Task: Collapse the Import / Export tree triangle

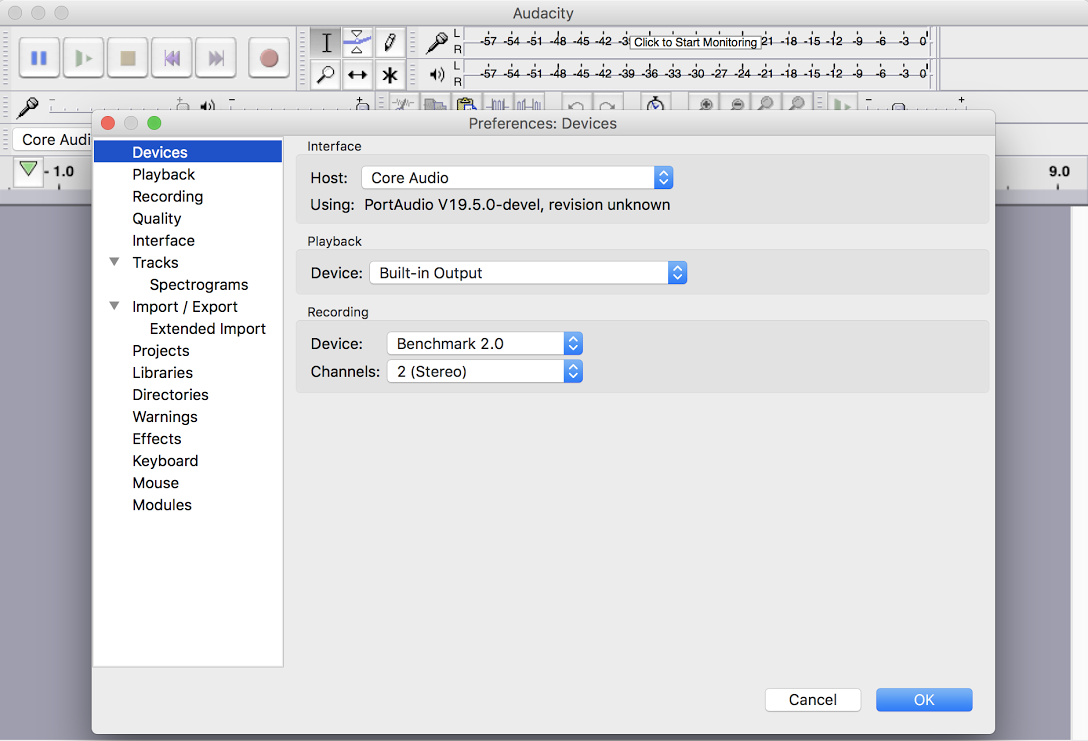Action: [114, 306]
